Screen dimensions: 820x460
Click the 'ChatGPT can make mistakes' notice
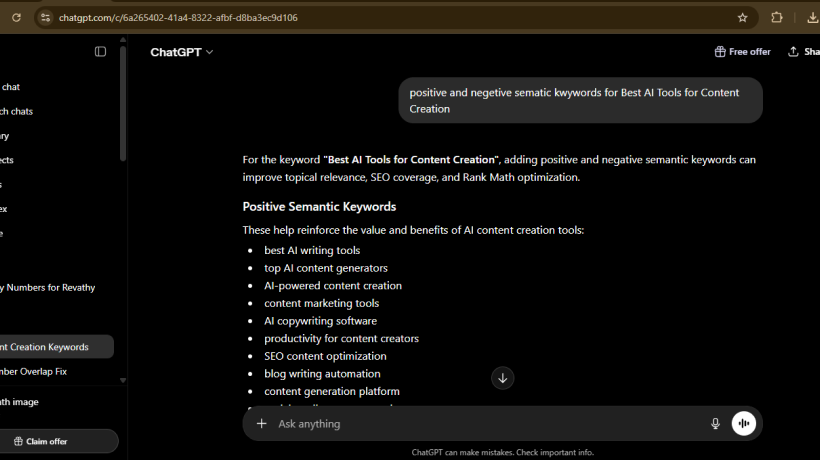(x=503, y=453)
